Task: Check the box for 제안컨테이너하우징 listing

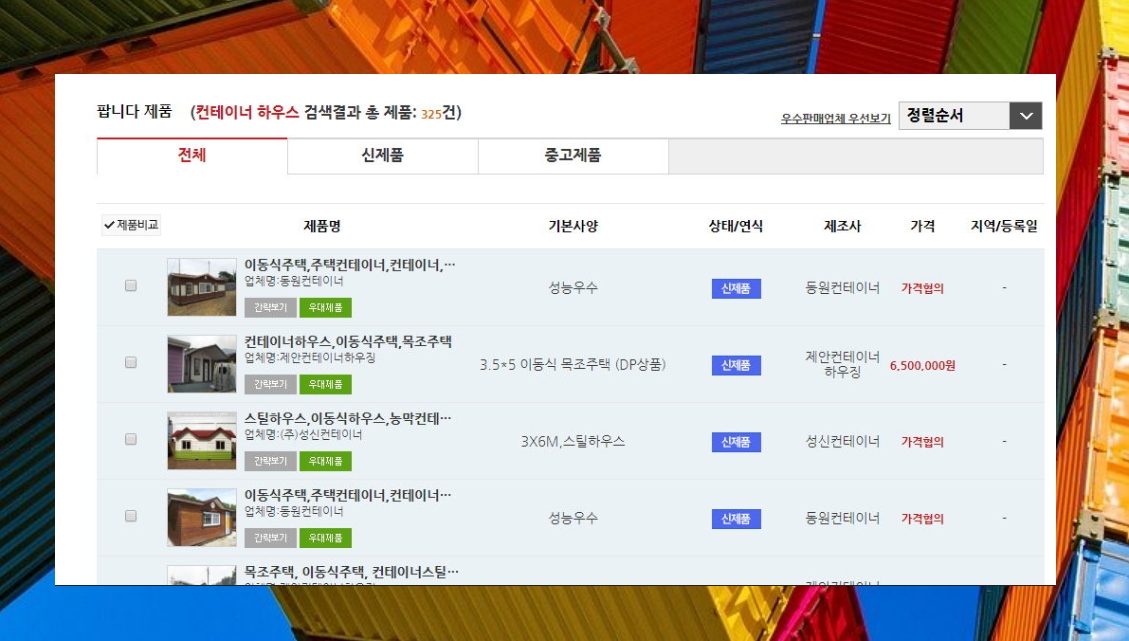Action: pyautogui.click(x=130, y=362)
